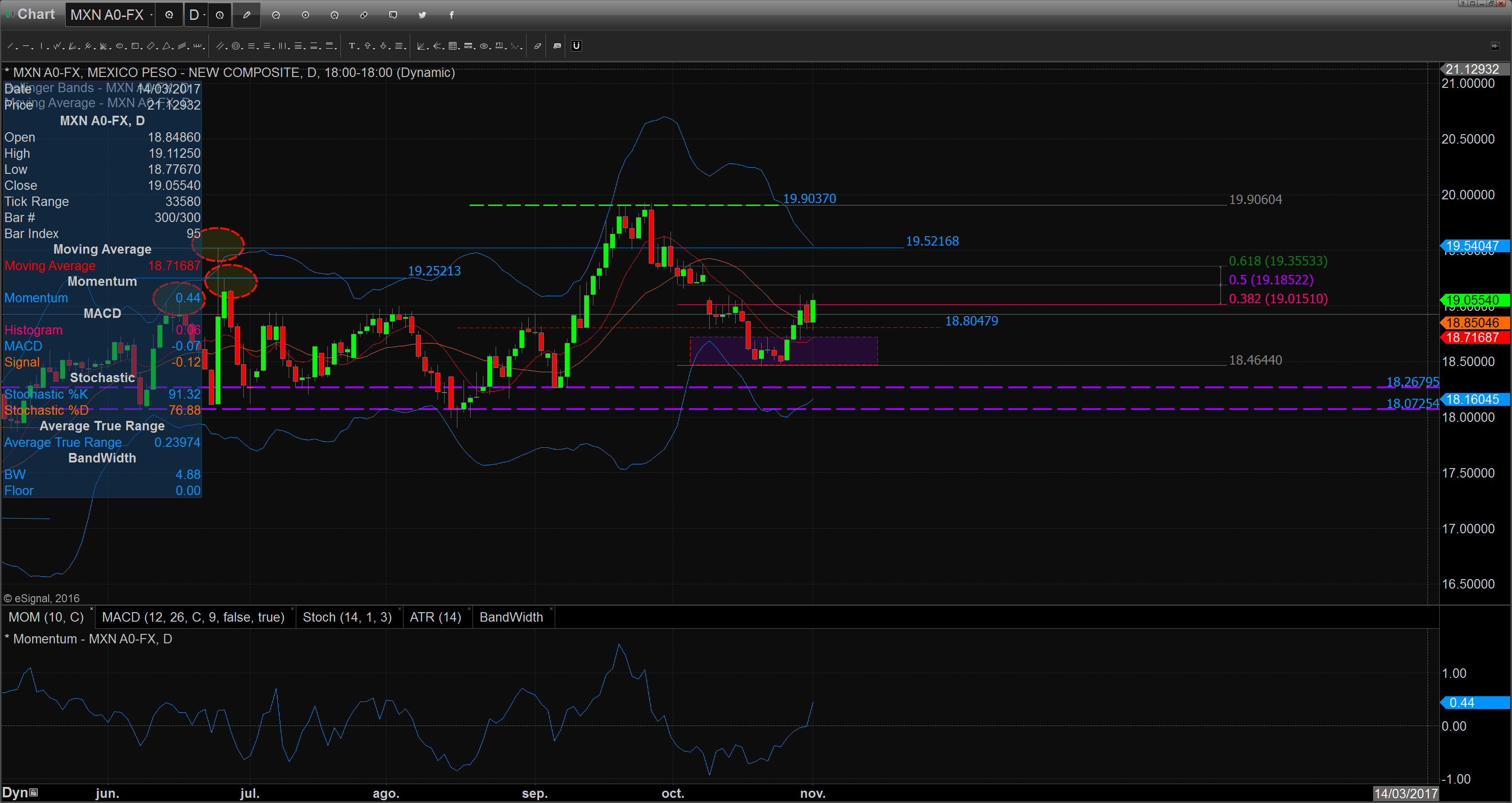Select the PTI tool icon
Image resolution: width=1512 pixels, height=803 pixels.
point(499,46)
